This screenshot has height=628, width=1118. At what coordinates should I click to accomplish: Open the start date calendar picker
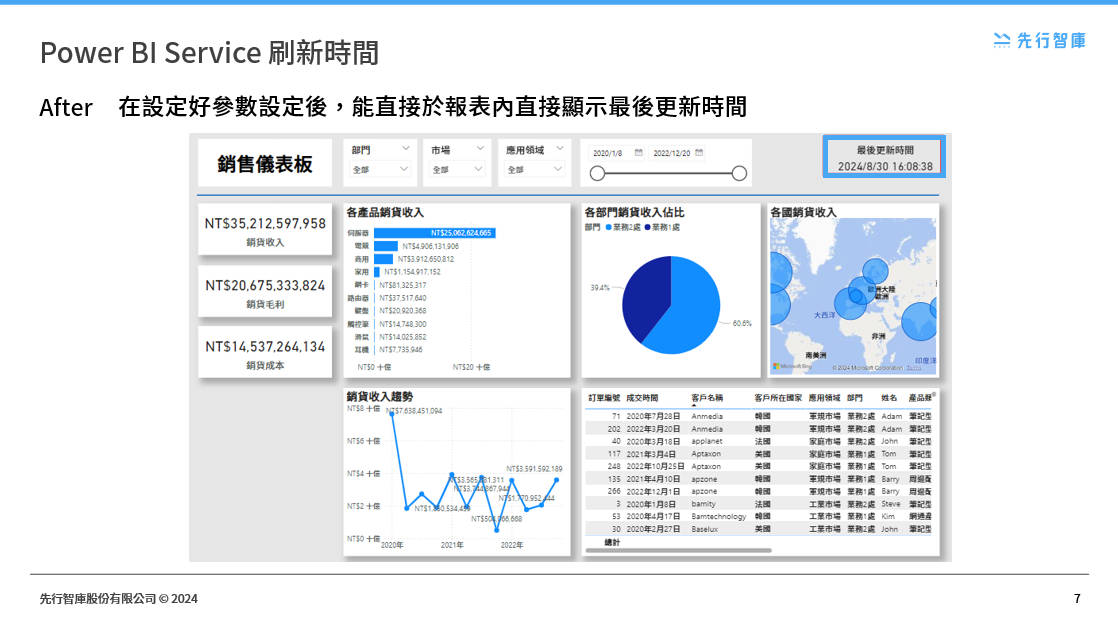[x=639, y=152]
